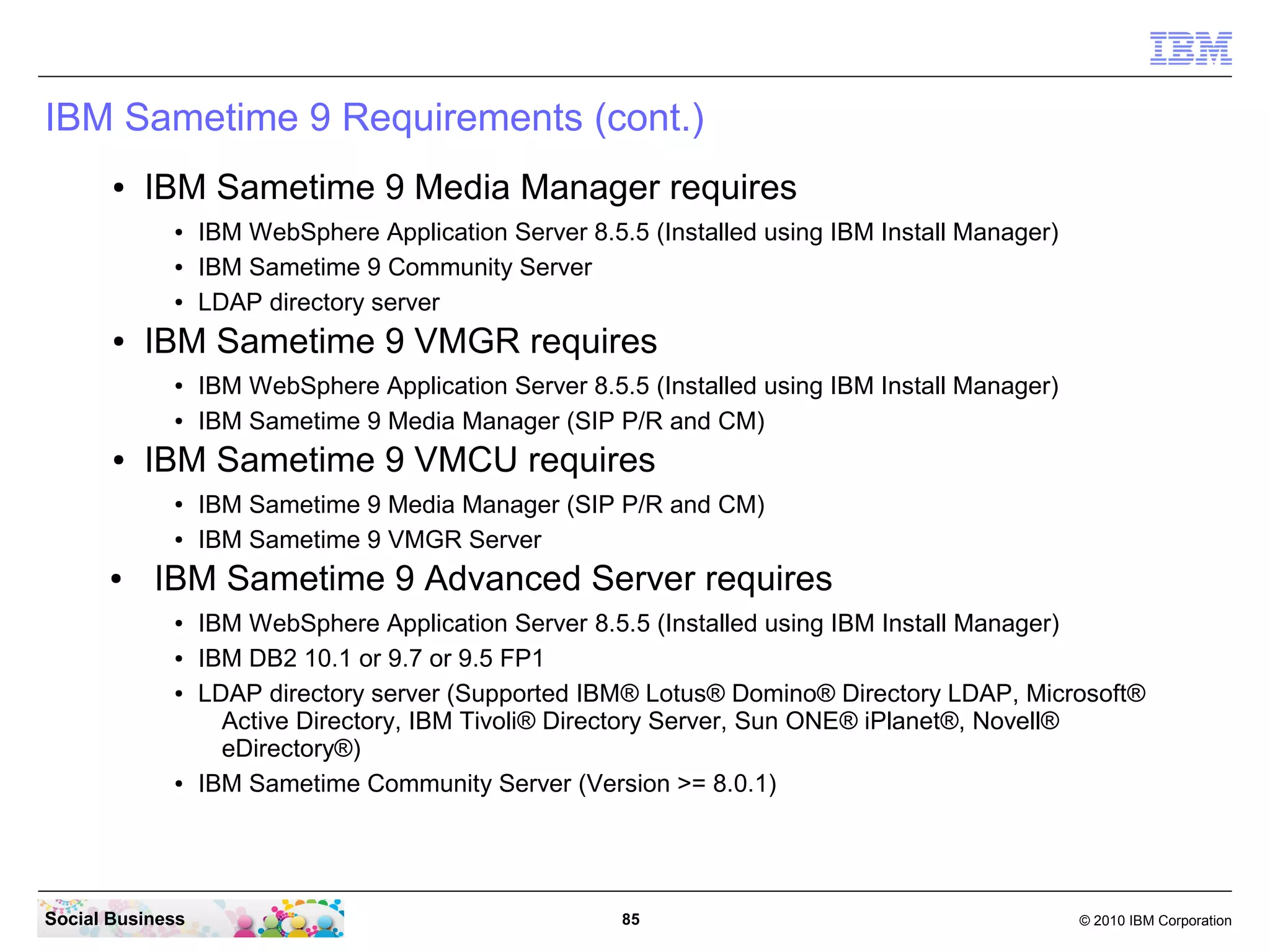Click 'IBM Sametime 9 VMGR Server' bullet

[370, 540]
